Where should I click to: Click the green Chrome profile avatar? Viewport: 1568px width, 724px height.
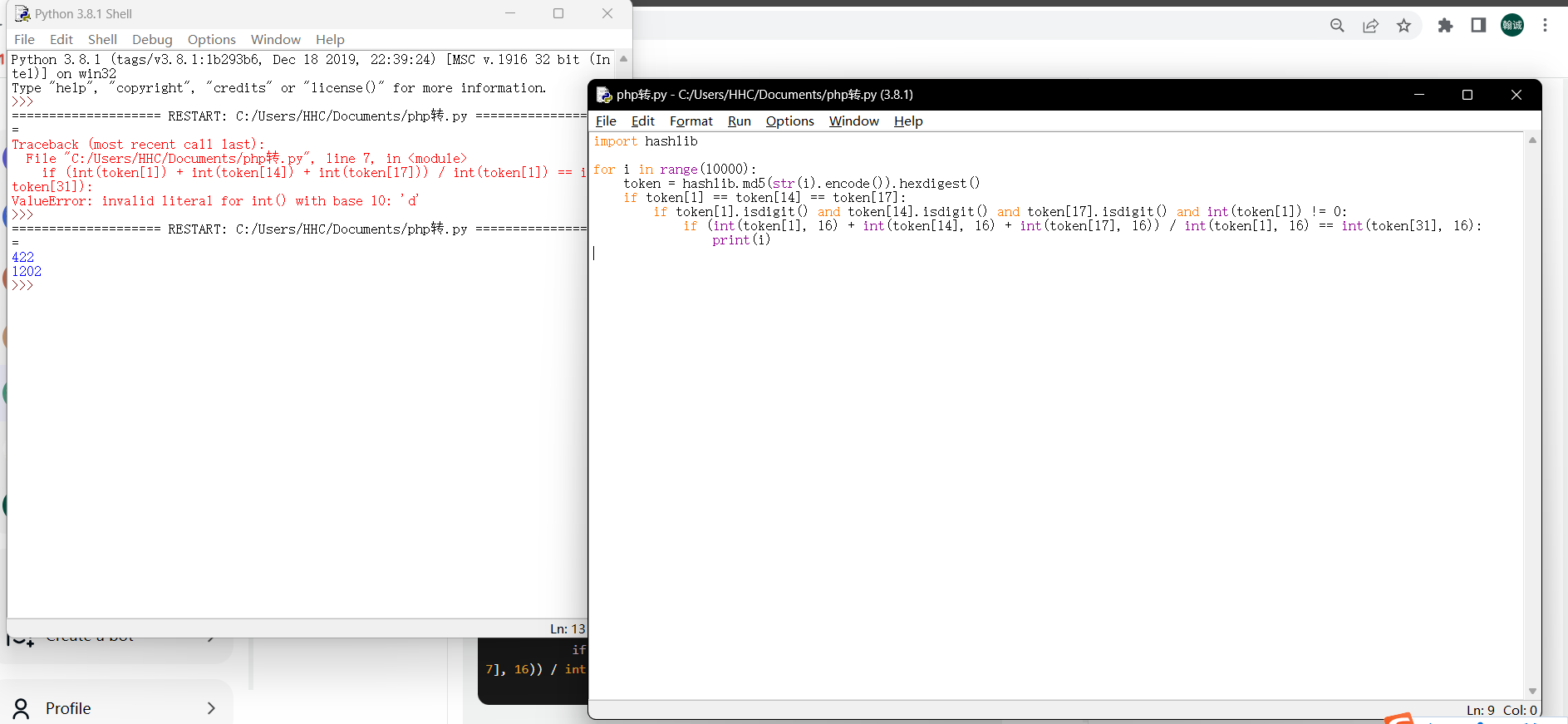pos(1511,26)
